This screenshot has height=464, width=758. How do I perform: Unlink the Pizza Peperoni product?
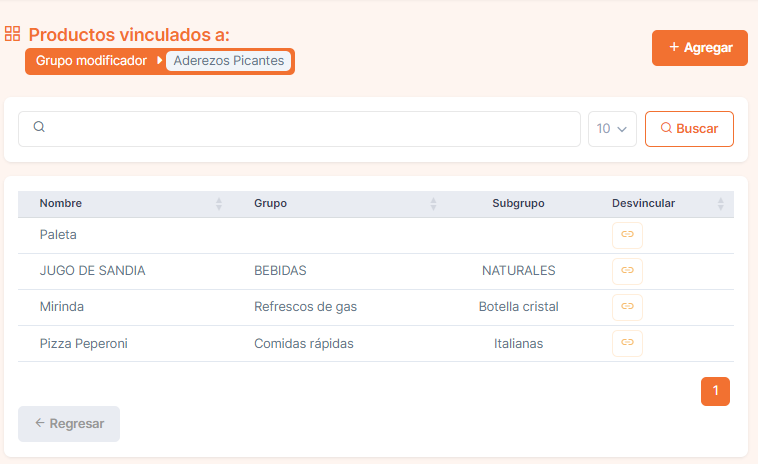click(627, 343)
